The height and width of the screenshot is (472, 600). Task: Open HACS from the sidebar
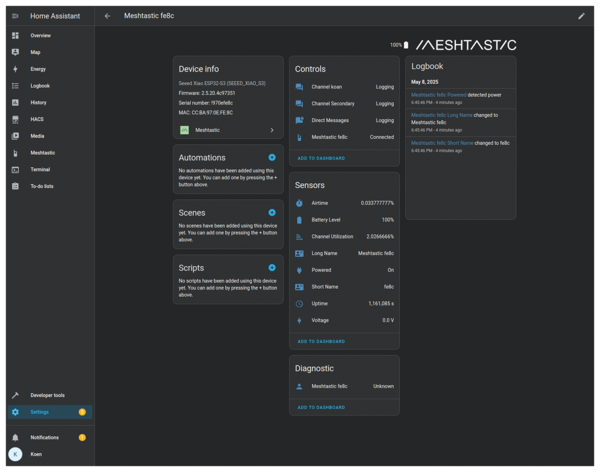point(37,119)
